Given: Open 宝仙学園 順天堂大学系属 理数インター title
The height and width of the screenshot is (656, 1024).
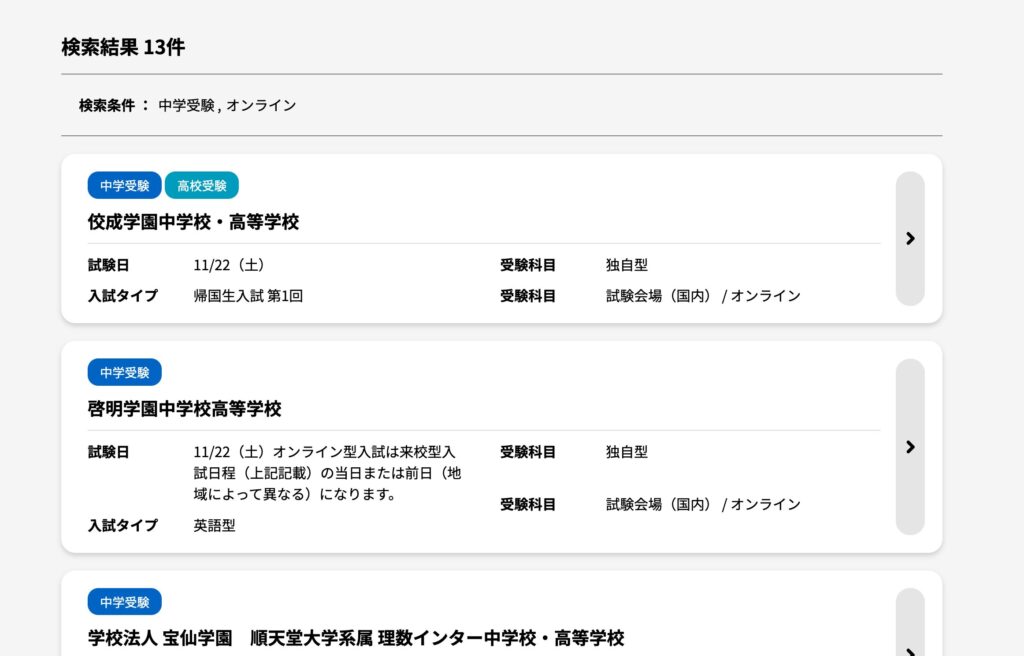Looking at the screenshot, I should (356, 638).
